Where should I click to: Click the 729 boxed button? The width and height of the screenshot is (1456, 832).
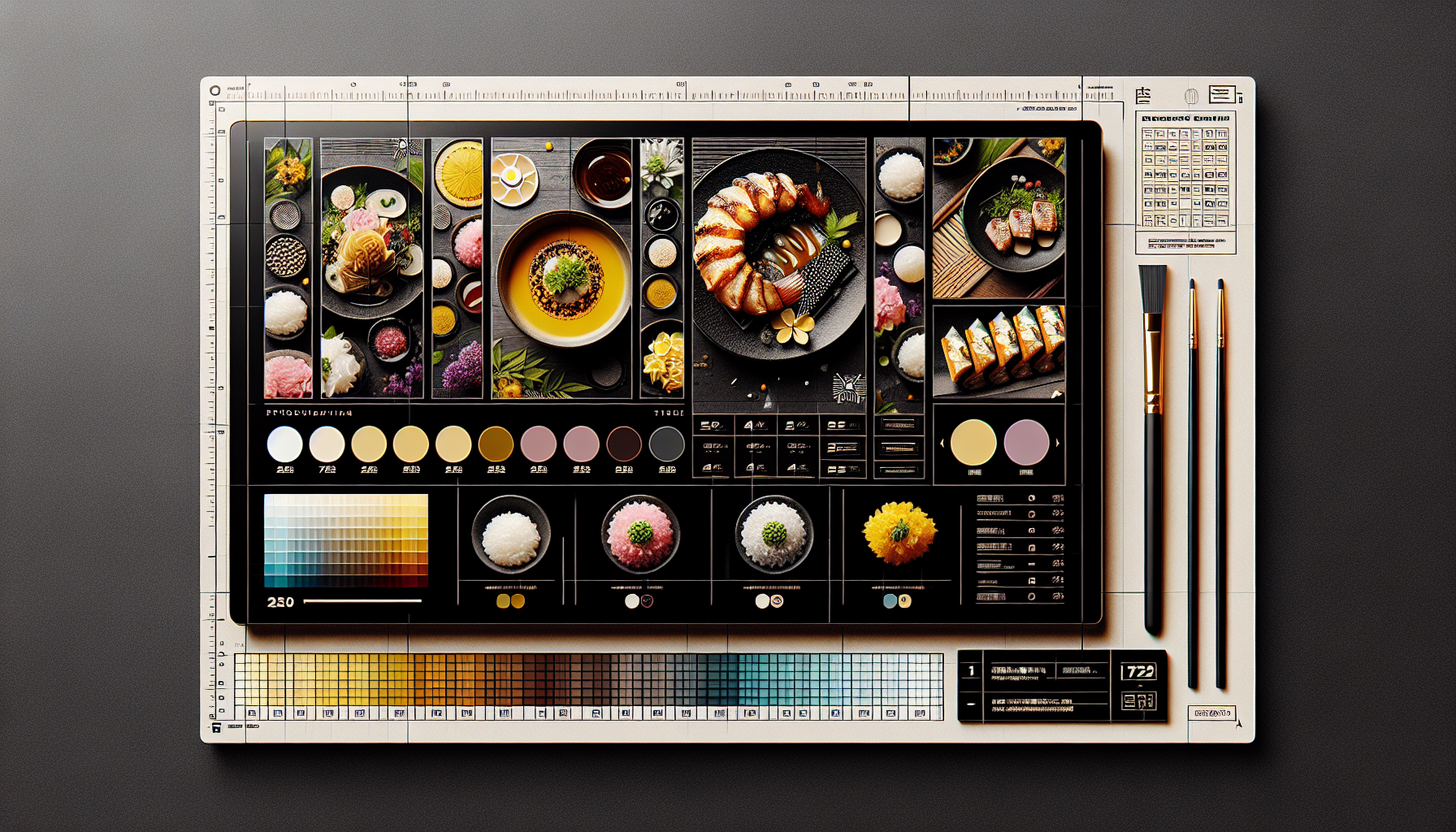point(1138,671)
